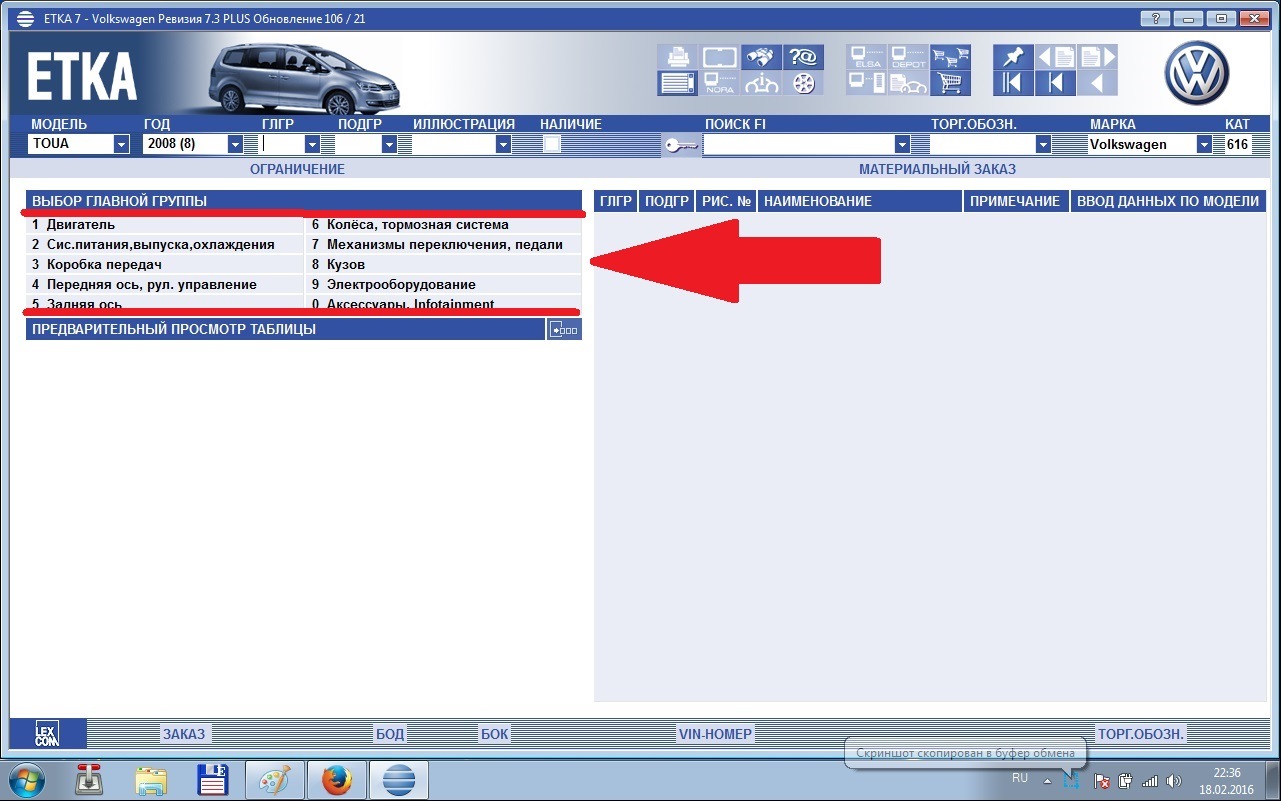Select group 9 Электрооборудование
The image size is (1281, 801).
click(443, 285)
